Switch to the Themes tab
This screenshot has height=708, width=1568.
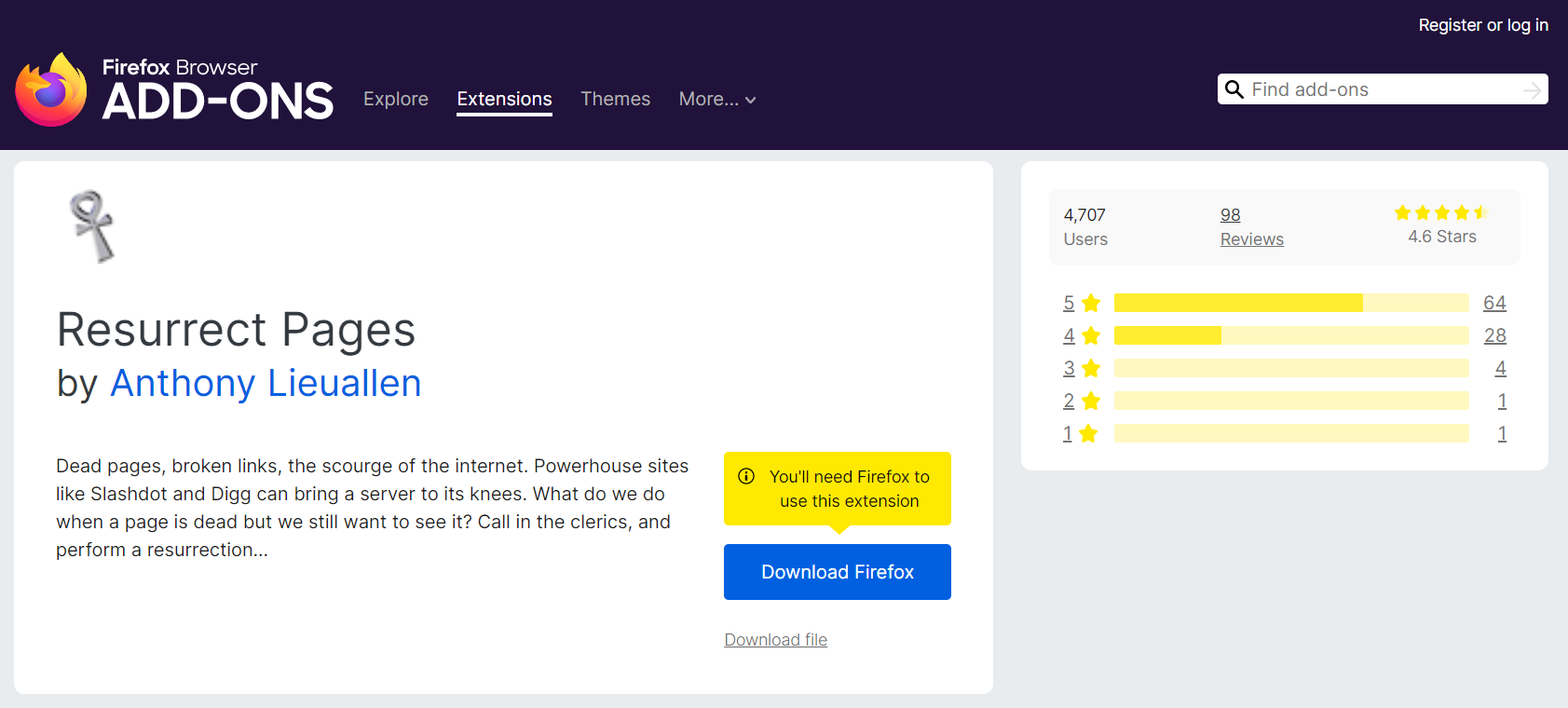click(x=616, y=99)
